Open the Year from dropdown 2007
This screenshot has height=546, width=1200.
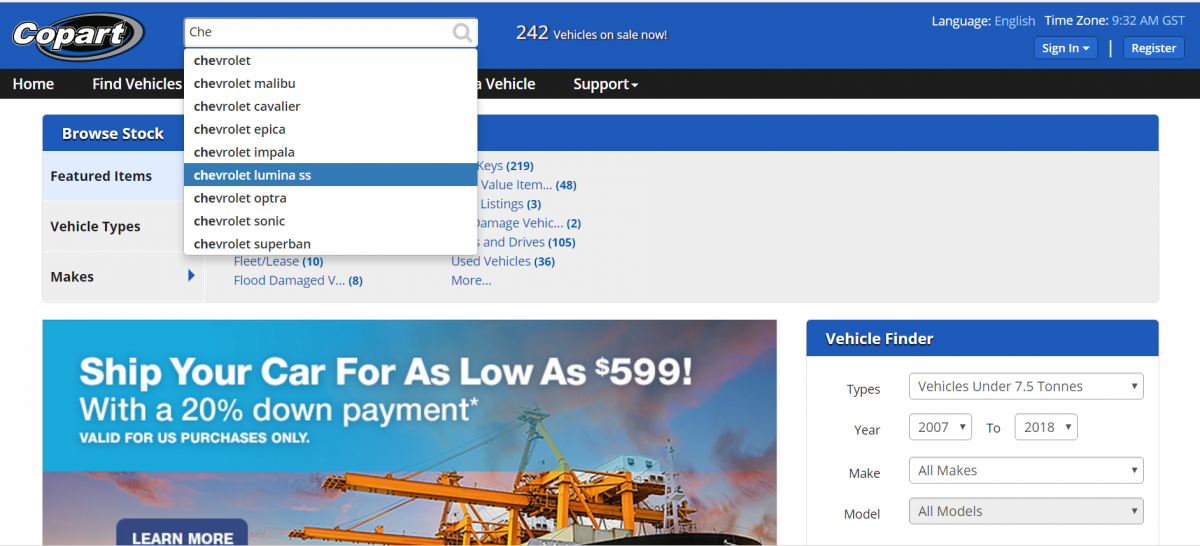940,427
